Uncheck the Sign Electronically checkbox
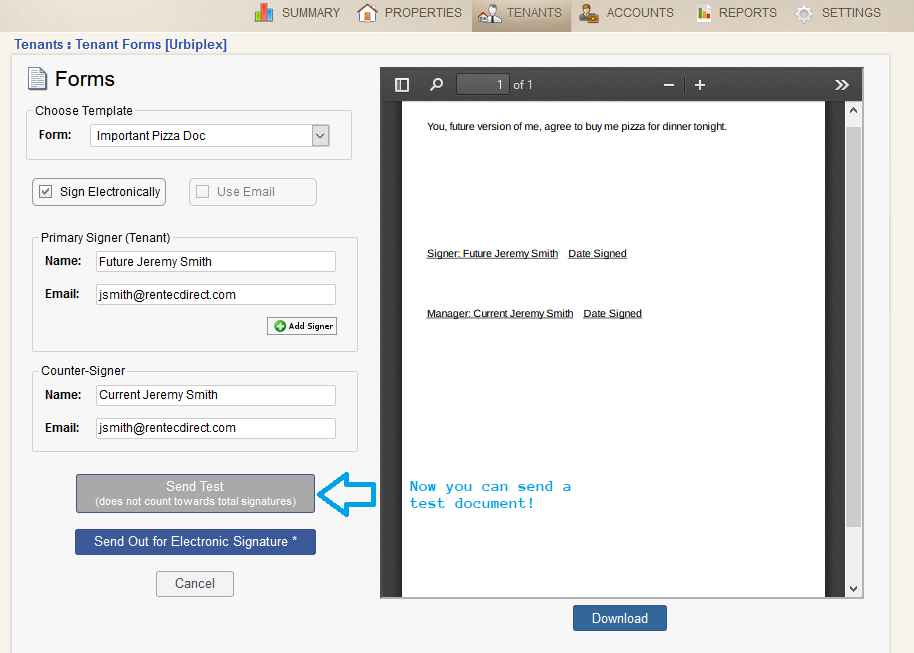The height and width of the screenshot is (653, 914). point(45,192)
